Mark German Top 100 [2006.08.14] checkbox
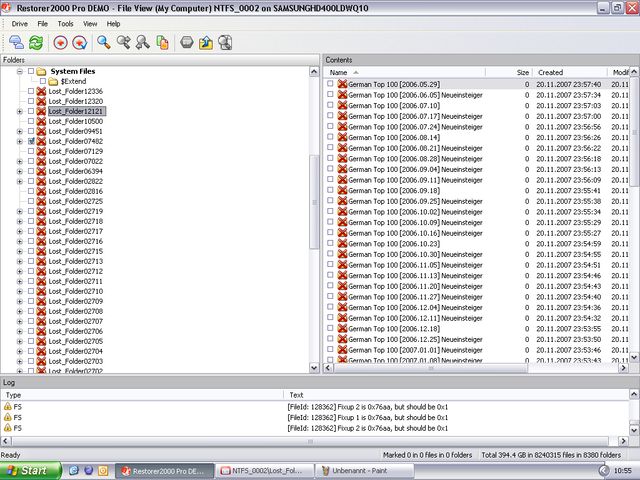Screen dimensions: 640x480 point(330,137)
